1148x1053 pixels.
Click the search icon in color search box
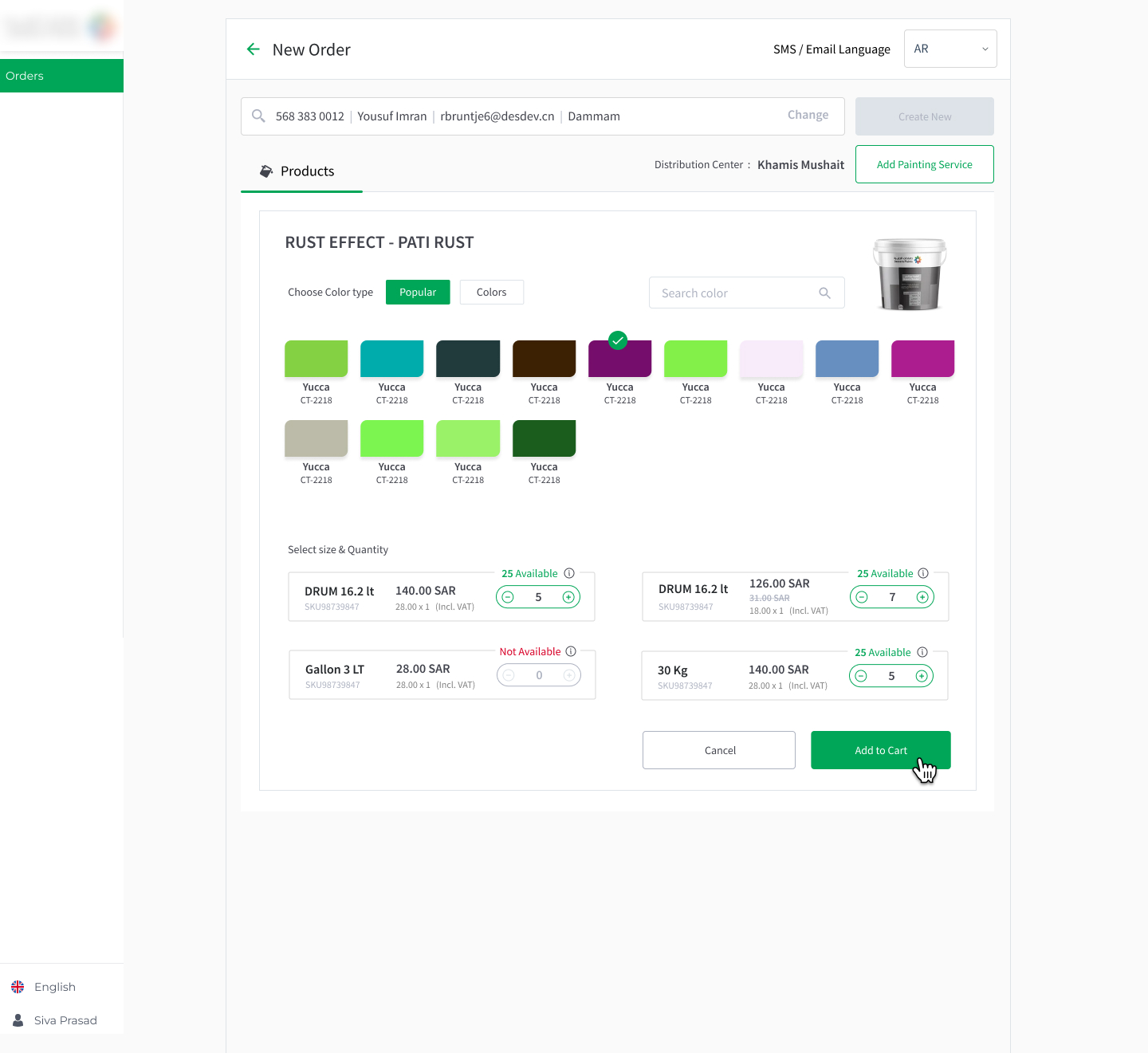(x=824, y=293)
